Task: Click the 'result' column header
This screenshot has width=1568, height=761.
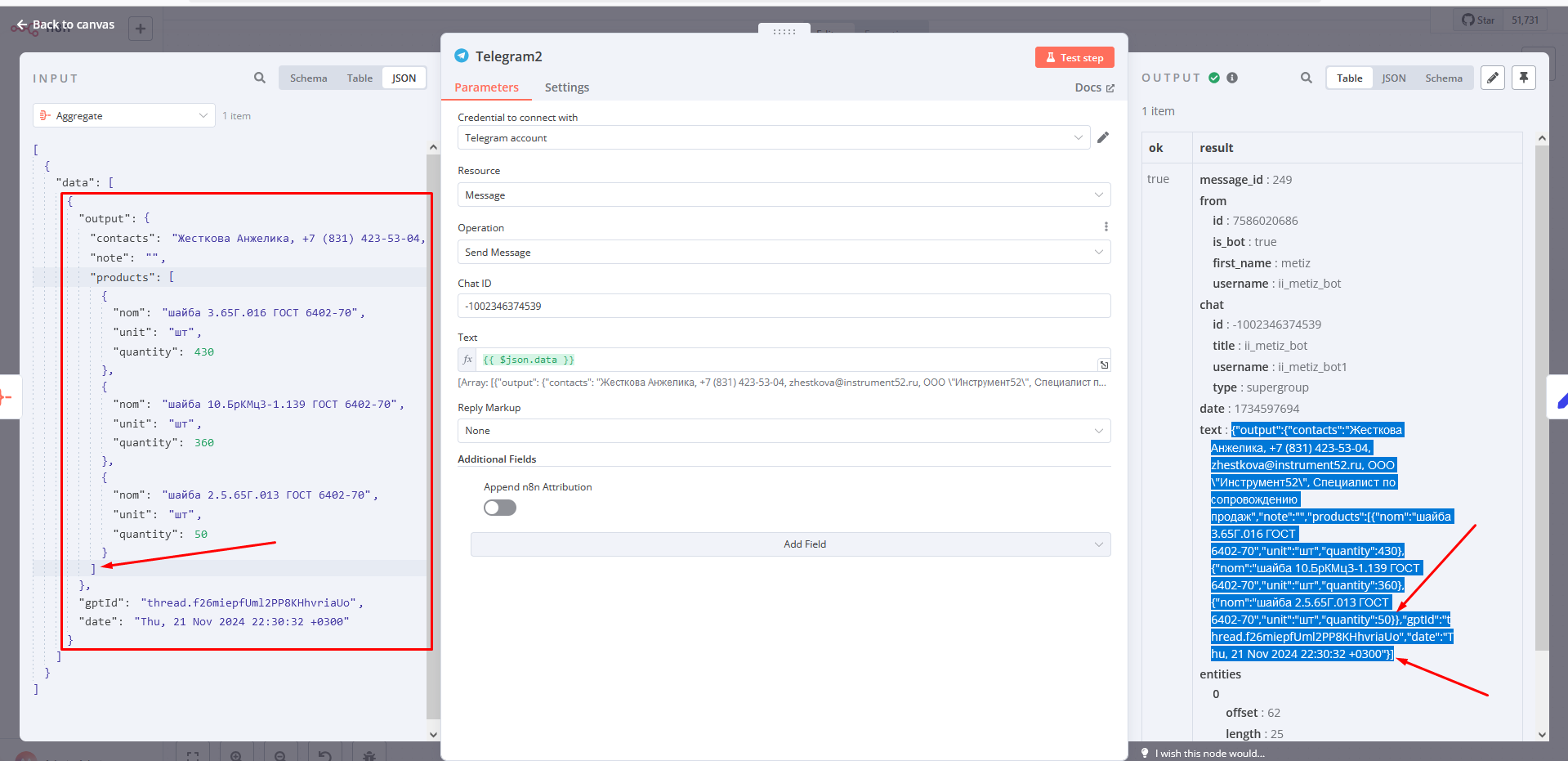Action: click(1217, 148)
